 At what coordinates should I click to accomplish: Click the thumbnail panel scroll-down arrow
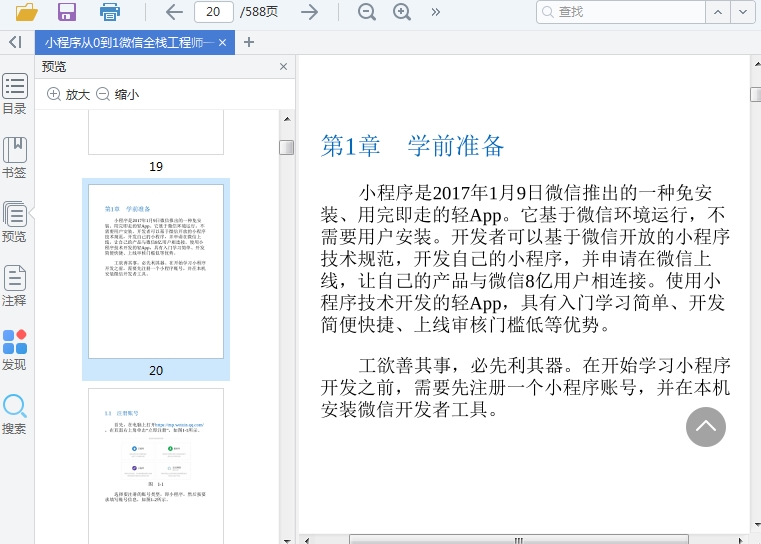[x=287, y=540]
